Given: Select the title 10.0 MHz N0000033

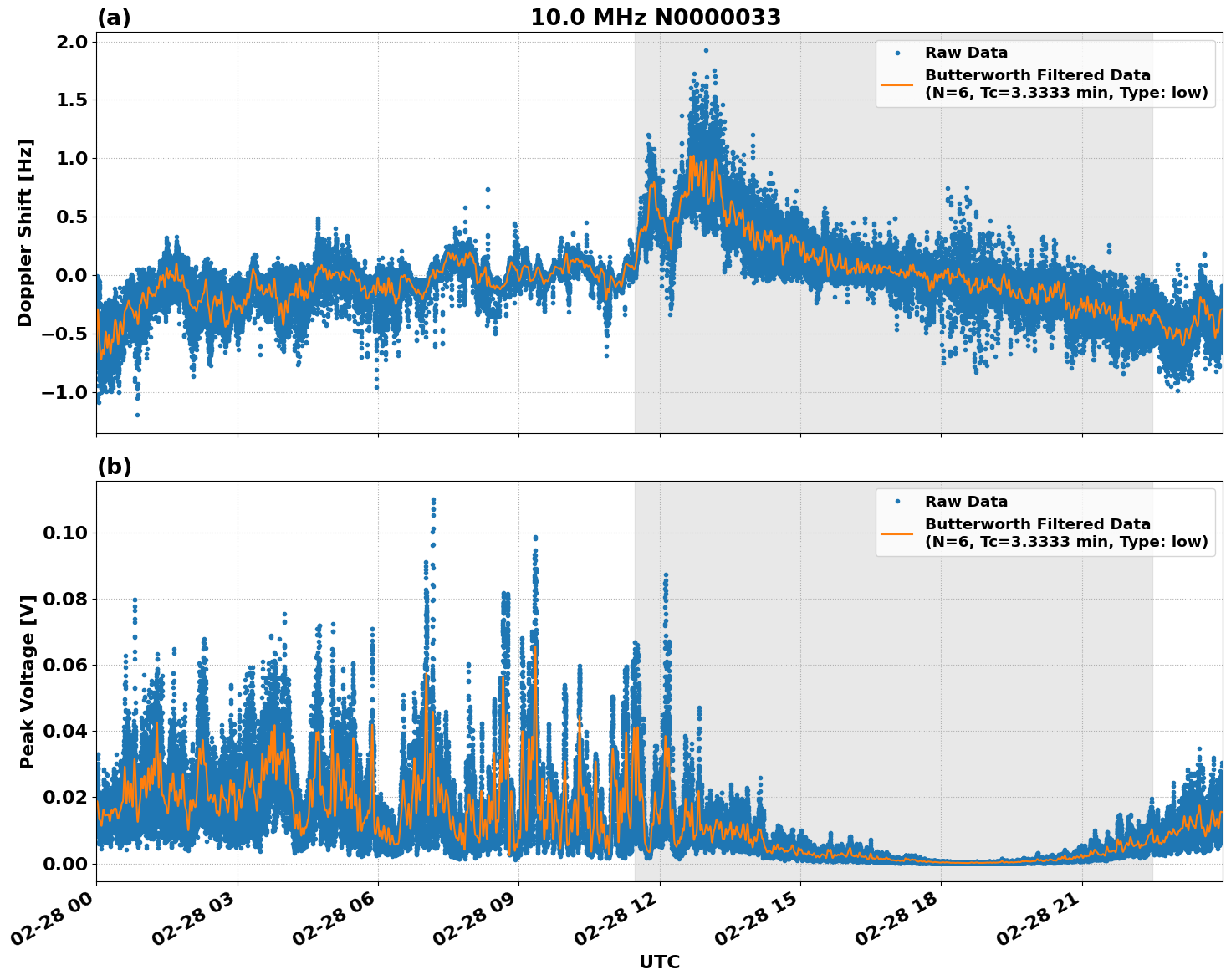Looking at the screenshot, I should tap(656, 15).
